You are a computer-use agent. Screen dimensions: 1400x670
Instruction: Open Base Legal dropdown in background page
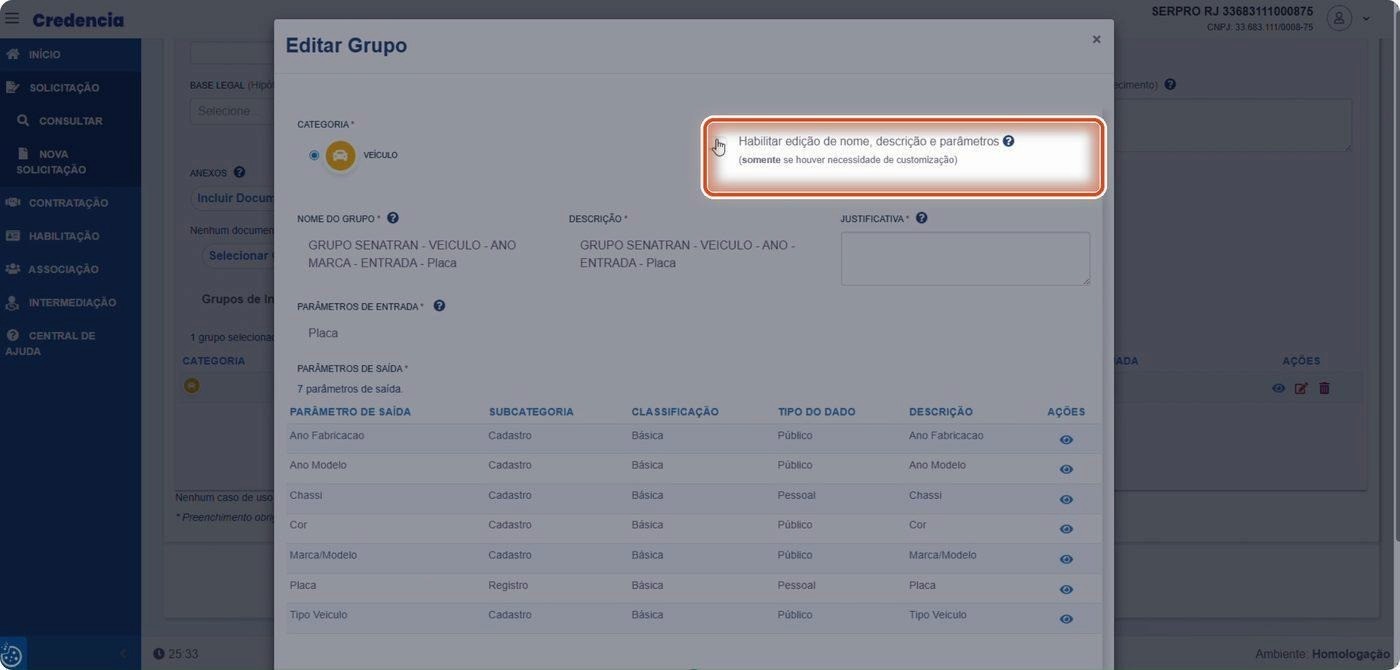[x=232, y=111]
